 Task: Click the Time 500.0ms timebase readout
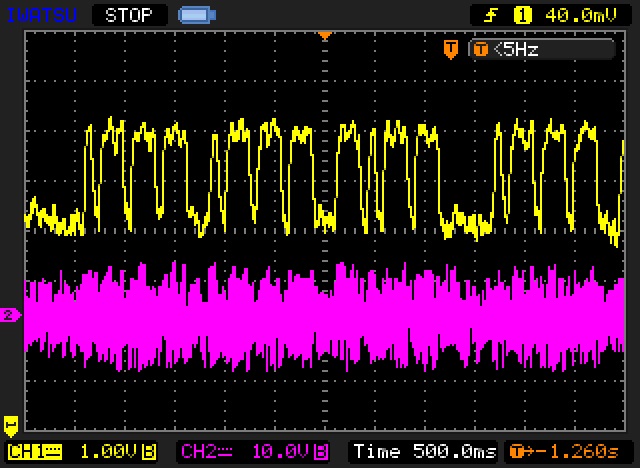tap(425, 452)
